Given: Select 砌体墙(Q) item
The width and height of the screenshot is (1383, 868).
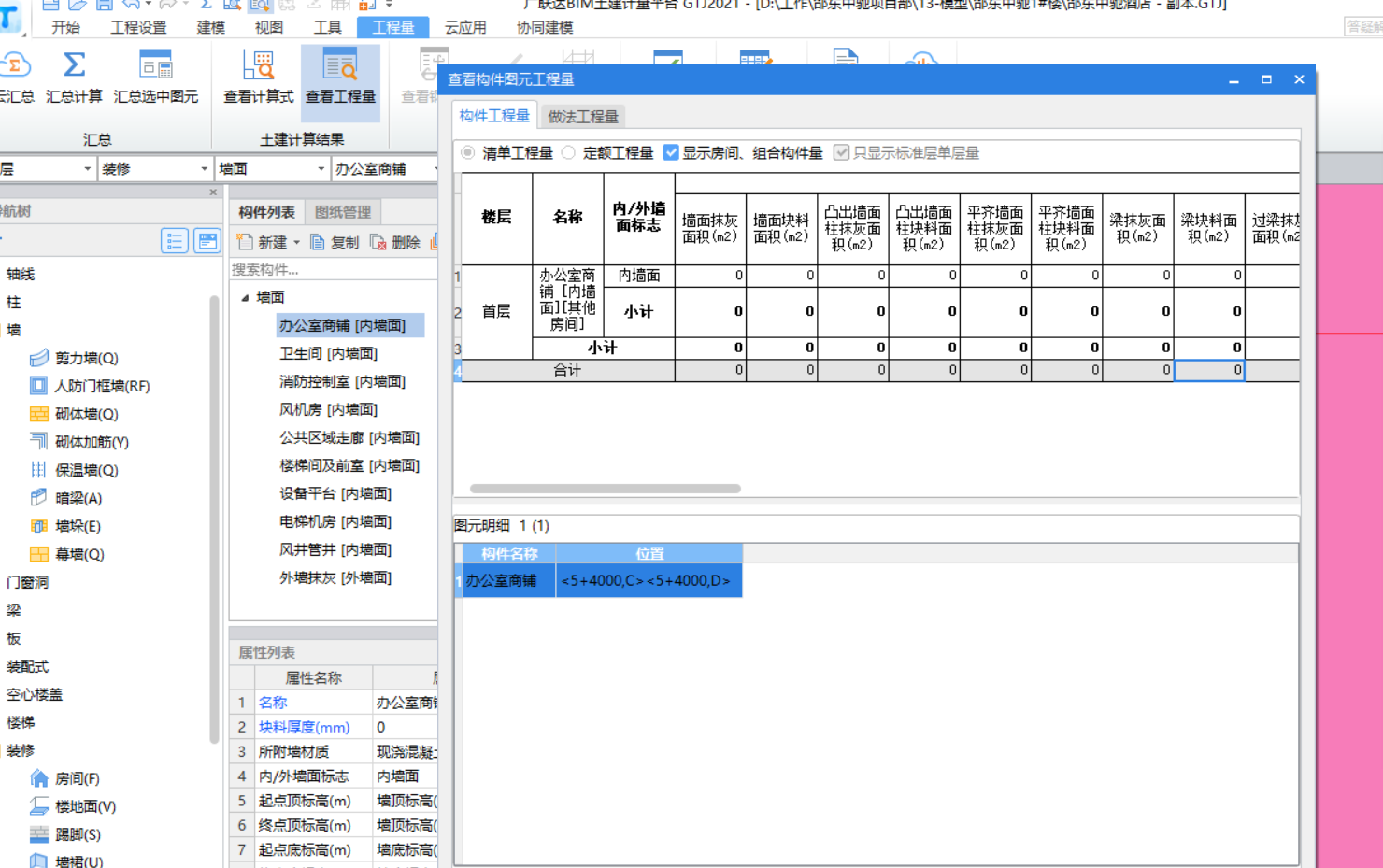Looking at the screenshot, I should 75,414.
